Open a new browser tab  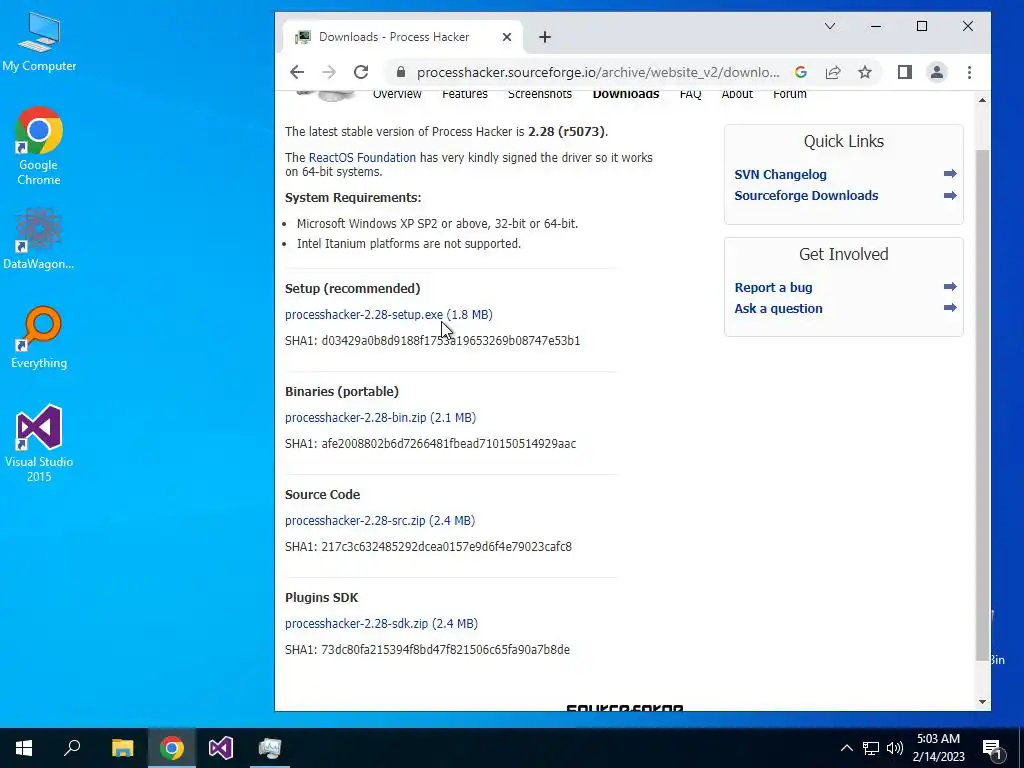tap(545, 37)
